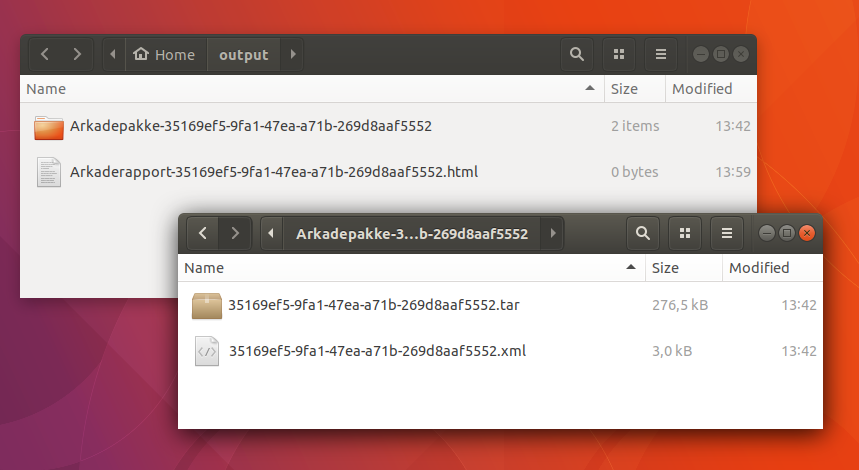Open search in the output window
The image size is (859, 470).
pos(576,54)
